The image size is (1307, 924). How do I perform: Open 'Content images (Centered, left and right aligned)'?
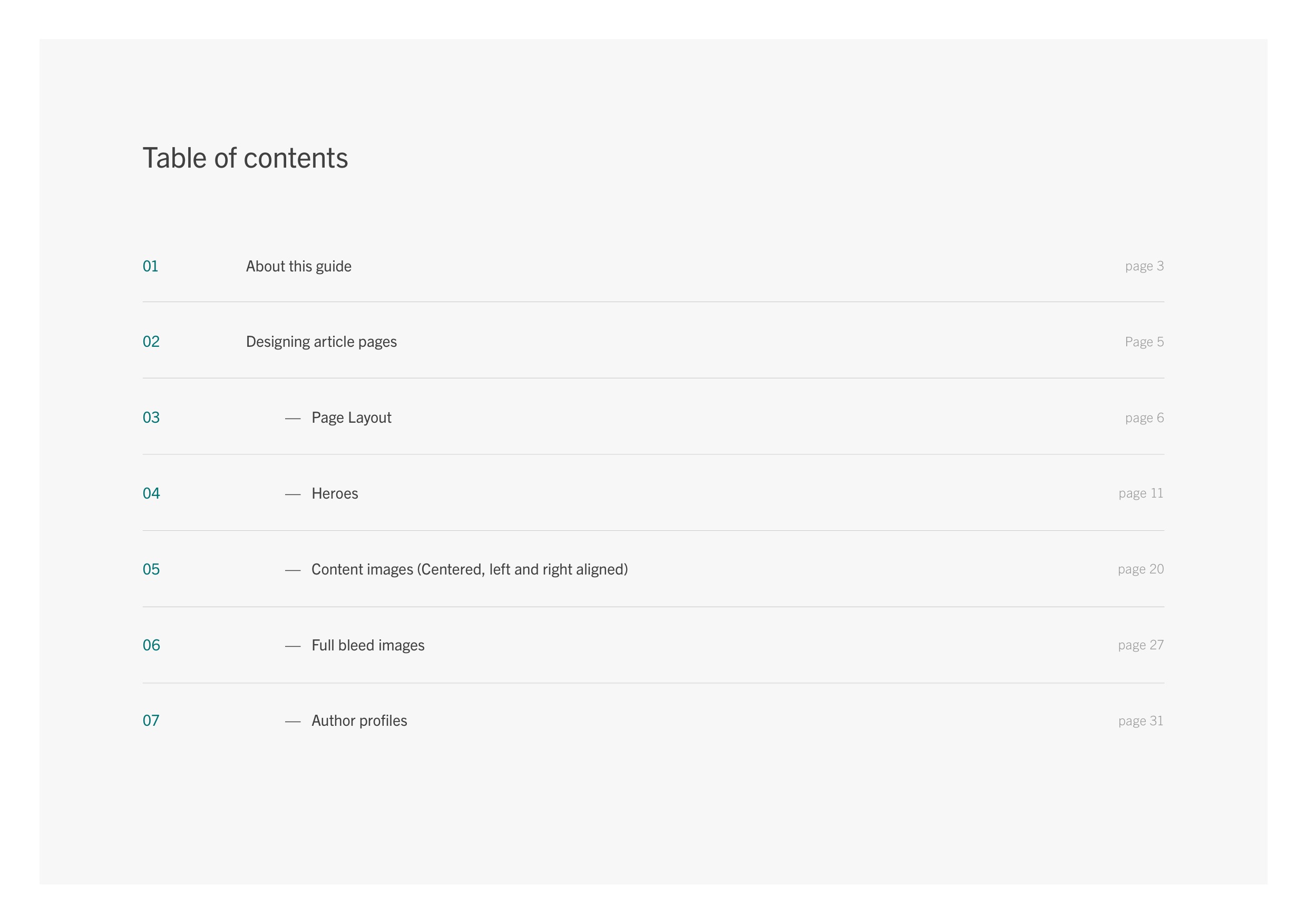coord(469,570)
